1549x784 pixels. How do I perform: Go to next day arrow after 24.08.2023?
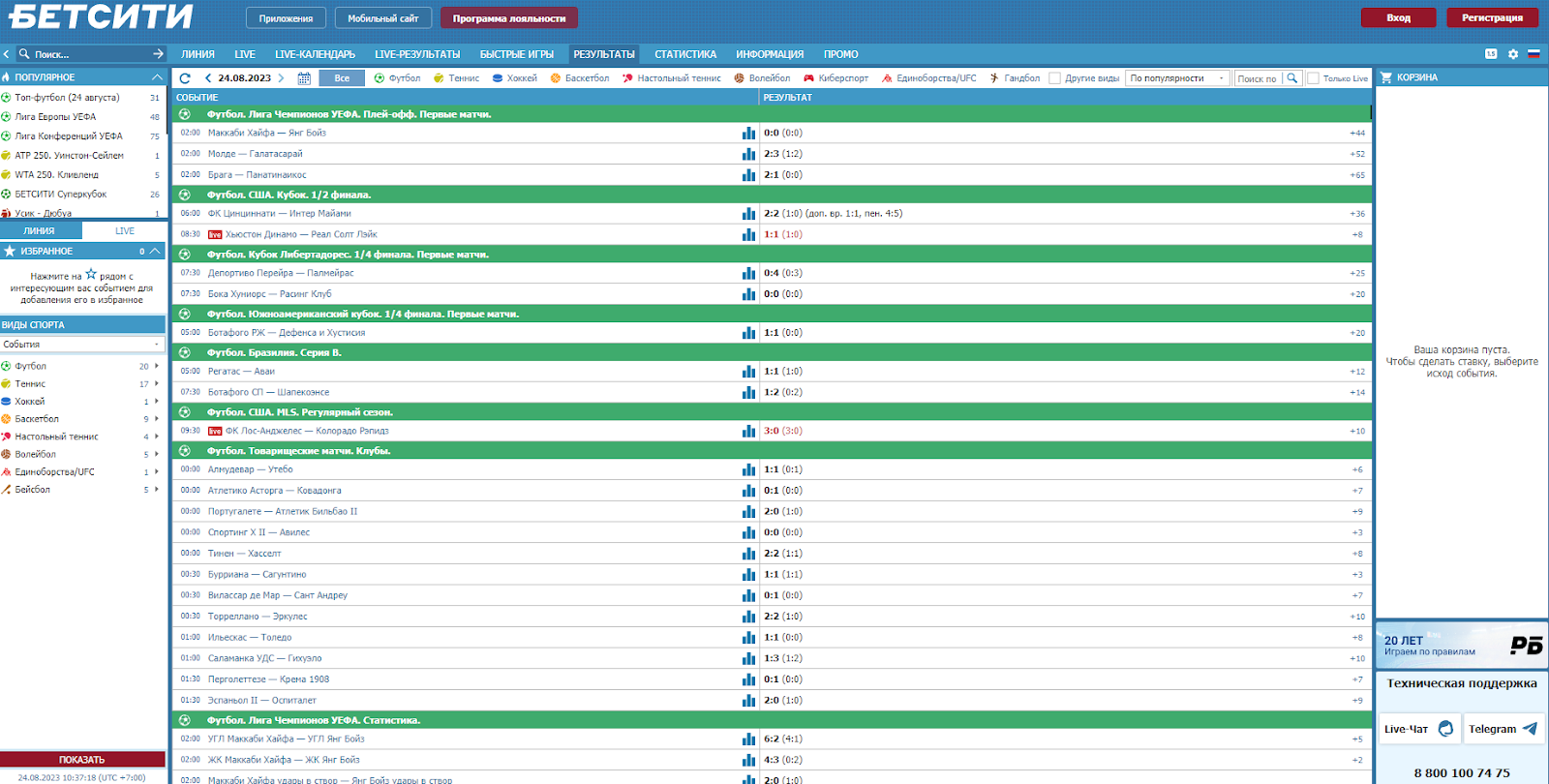(x=281, y=78)
